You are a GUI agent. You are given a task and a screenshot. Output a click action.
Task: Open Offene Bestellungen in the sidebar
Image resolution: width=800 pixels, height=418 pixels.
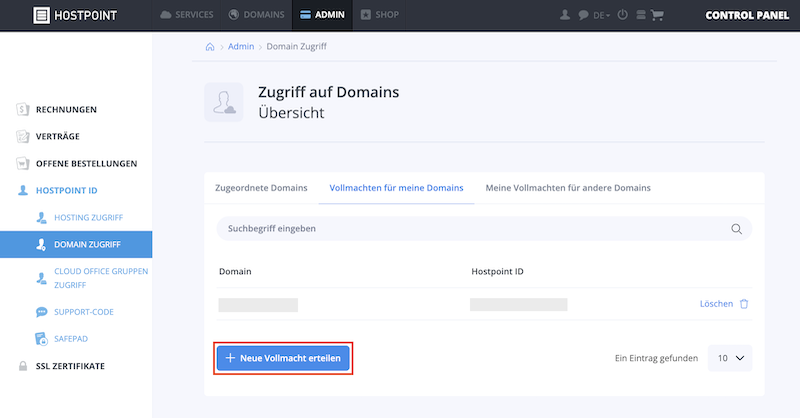(86, 163)
